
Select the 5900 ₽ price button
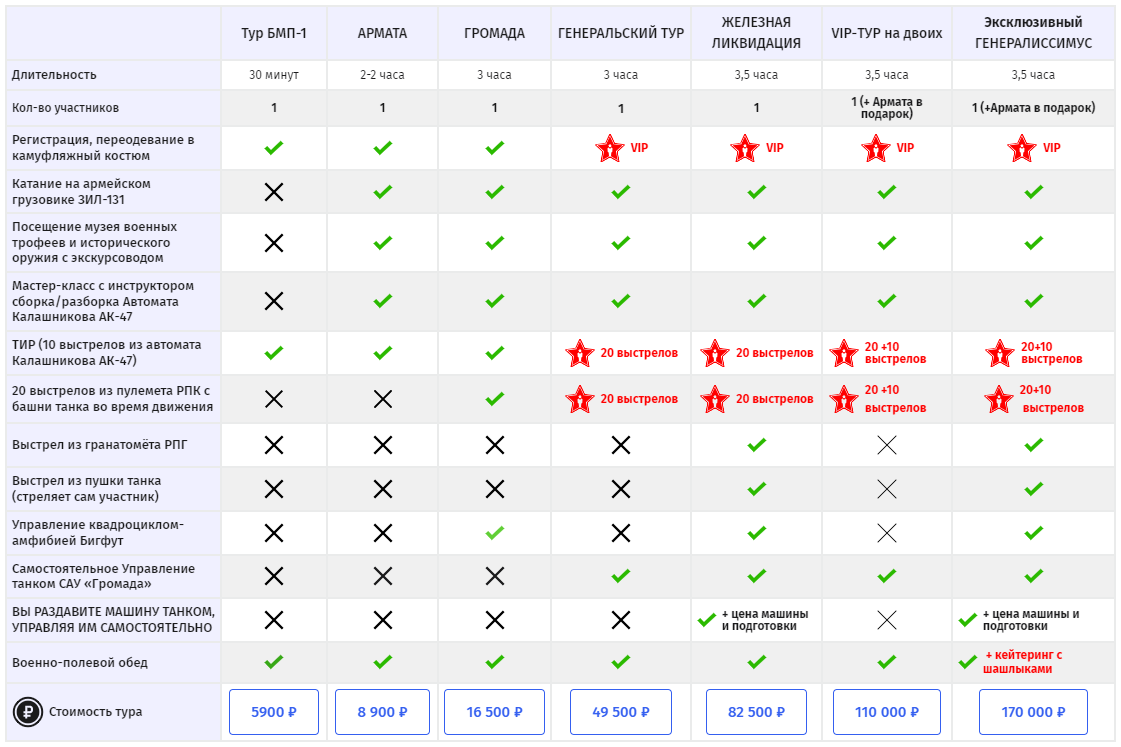click(x=274, y=713)
